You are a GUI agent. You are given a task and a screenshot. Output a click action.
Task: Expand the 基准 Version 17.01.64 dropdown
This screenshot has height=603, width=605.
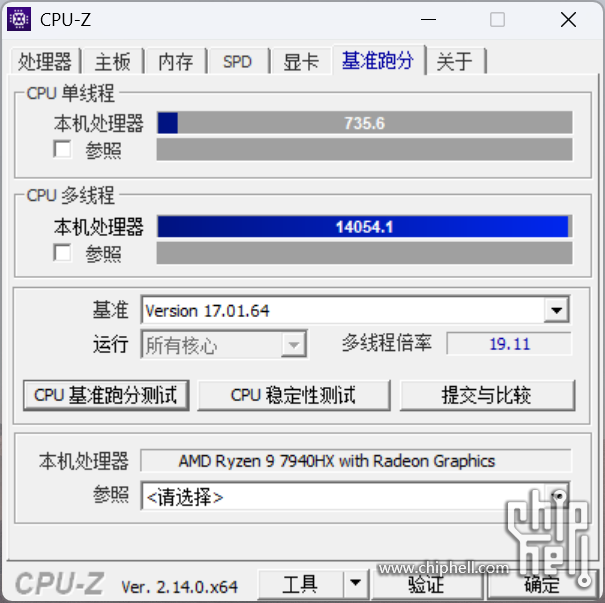tap(556, 310)
